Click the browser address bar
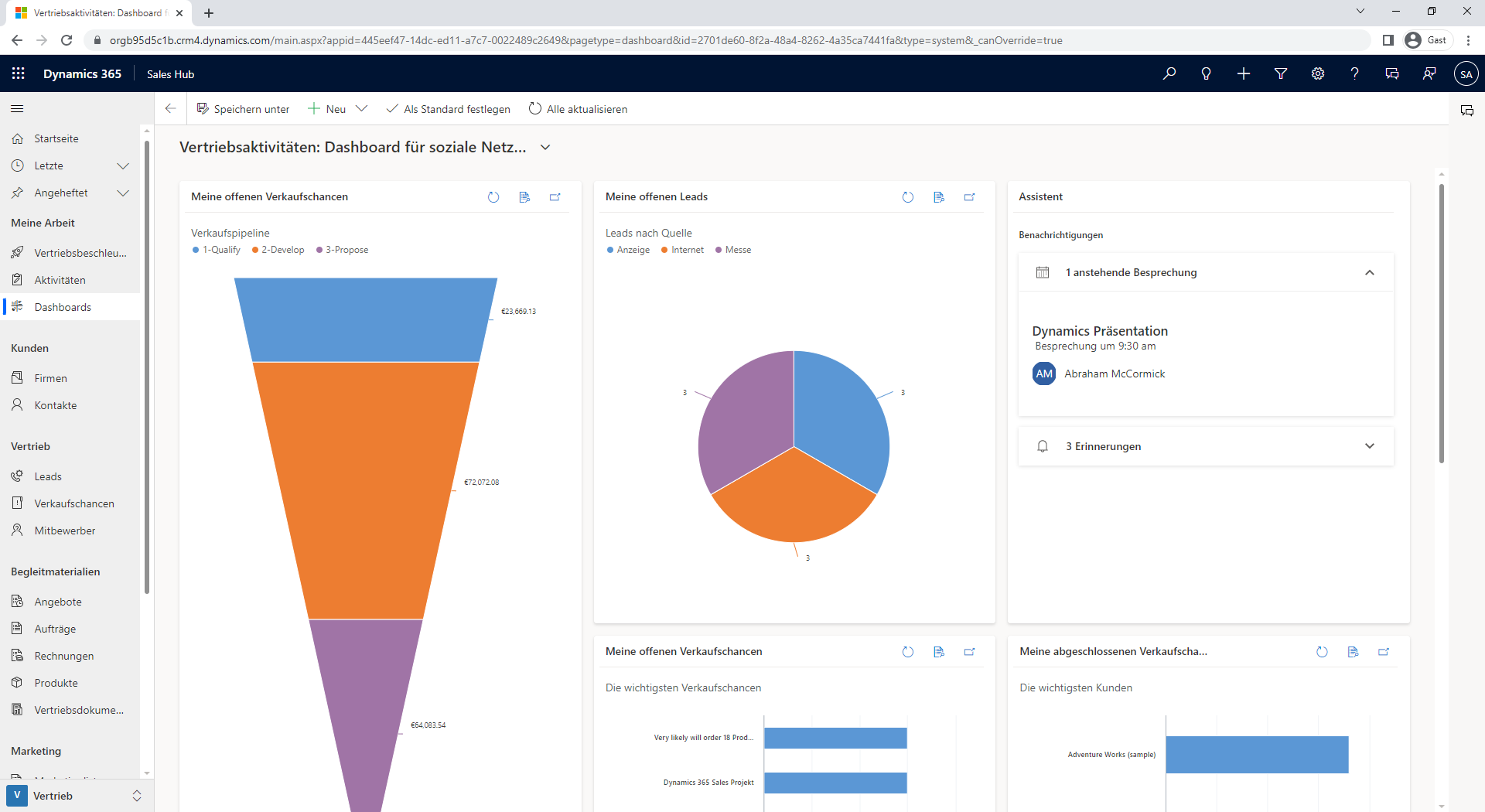 click(585, 40)
